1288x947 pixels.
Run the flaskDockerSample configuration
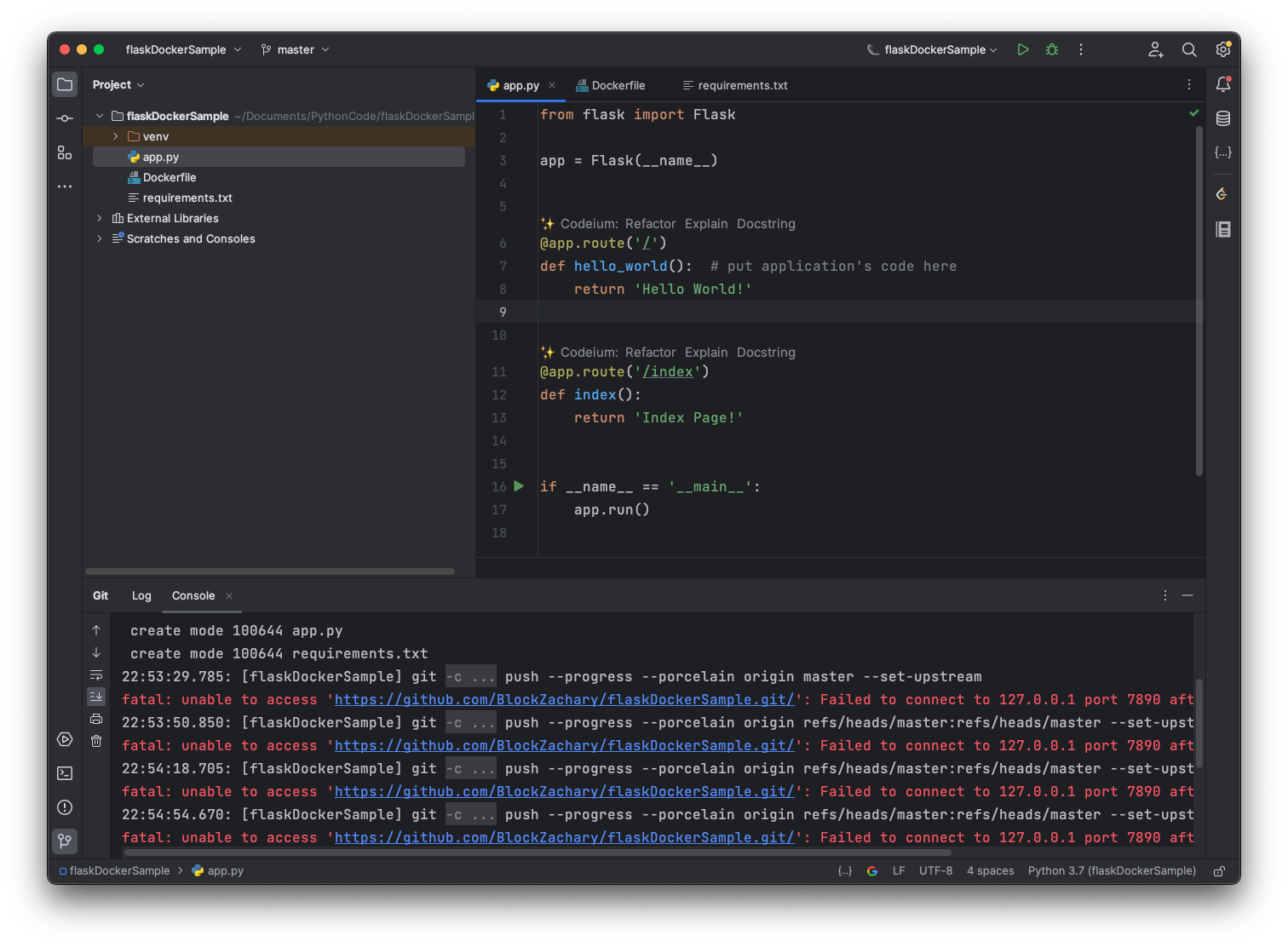click(1023, 49)
